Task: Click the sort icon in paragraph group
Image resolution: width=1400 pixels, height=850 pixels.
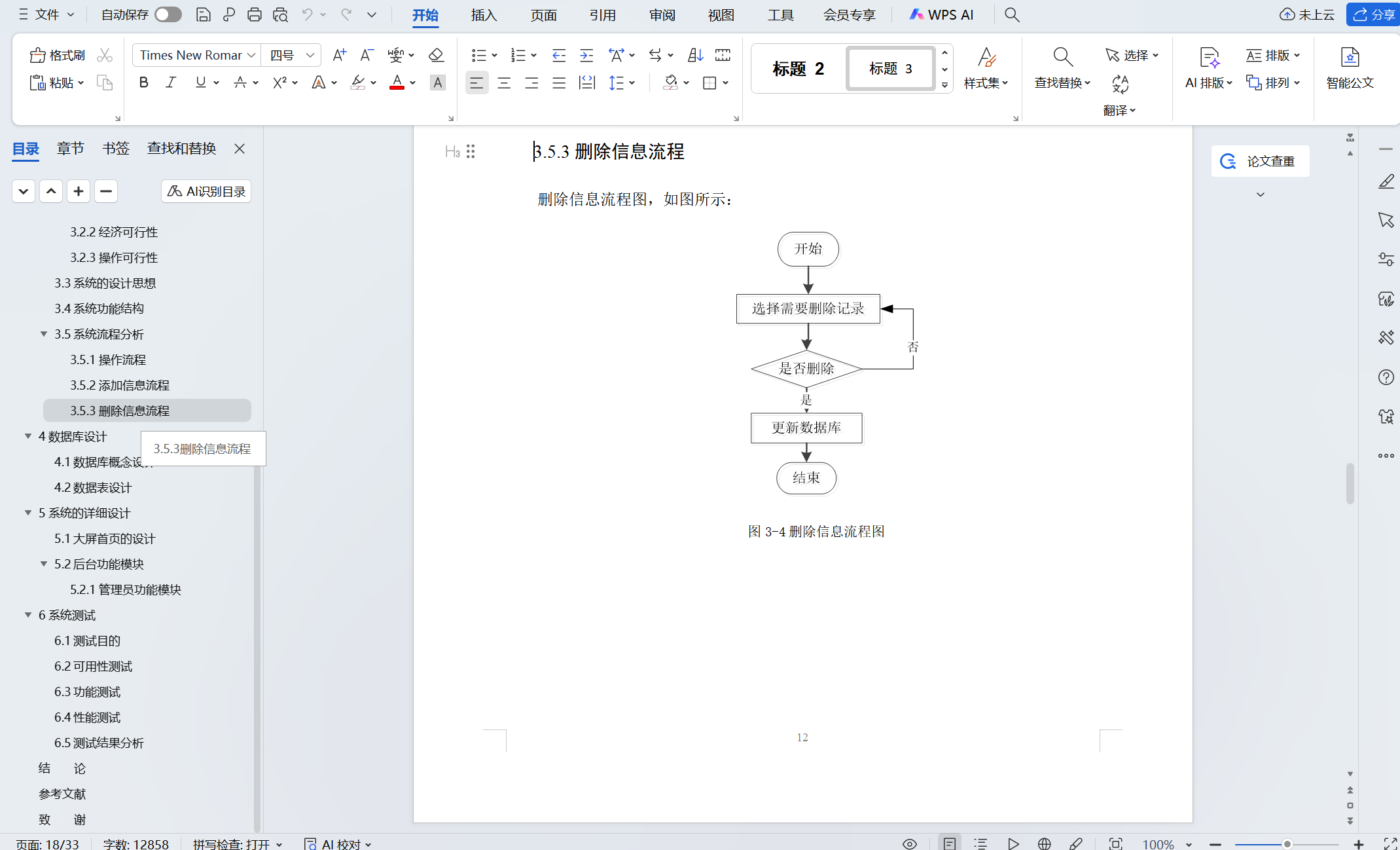Action: [x=695, y=56]
